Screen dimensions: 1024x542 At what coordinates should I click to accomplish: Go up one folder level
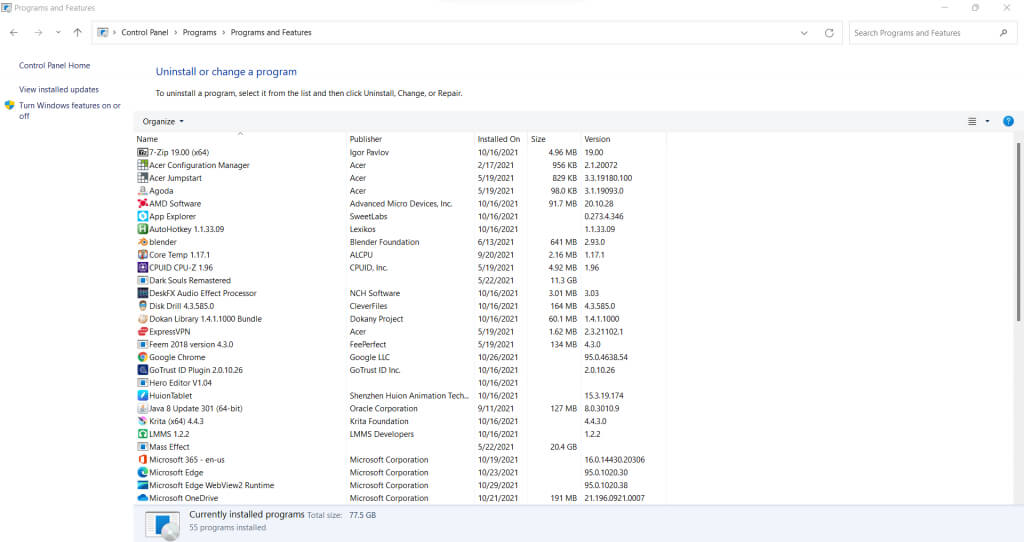78,33
